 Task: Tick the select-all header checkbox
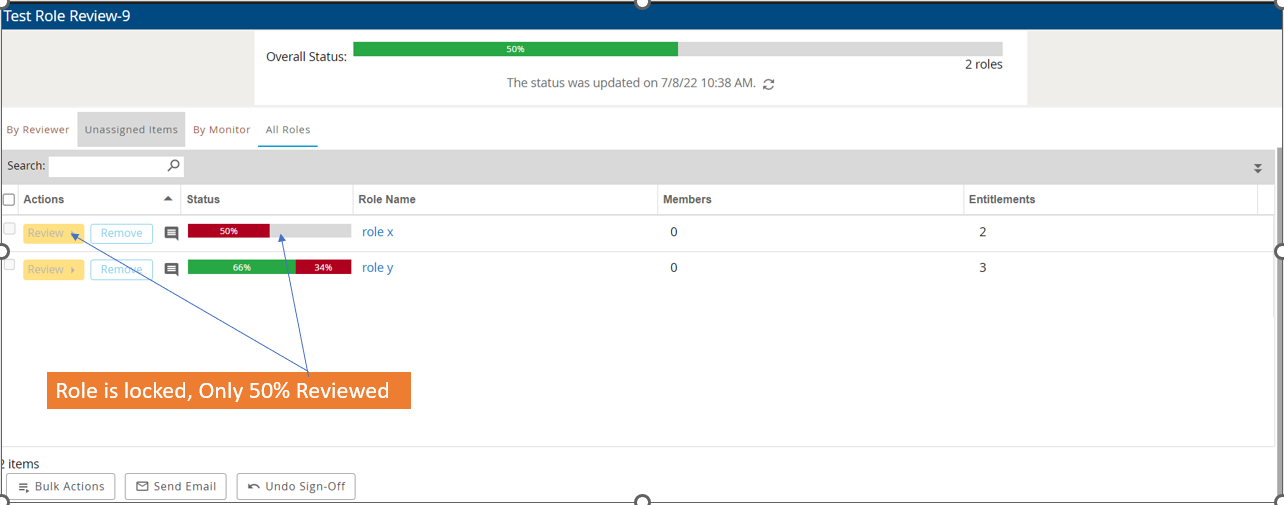9,199
